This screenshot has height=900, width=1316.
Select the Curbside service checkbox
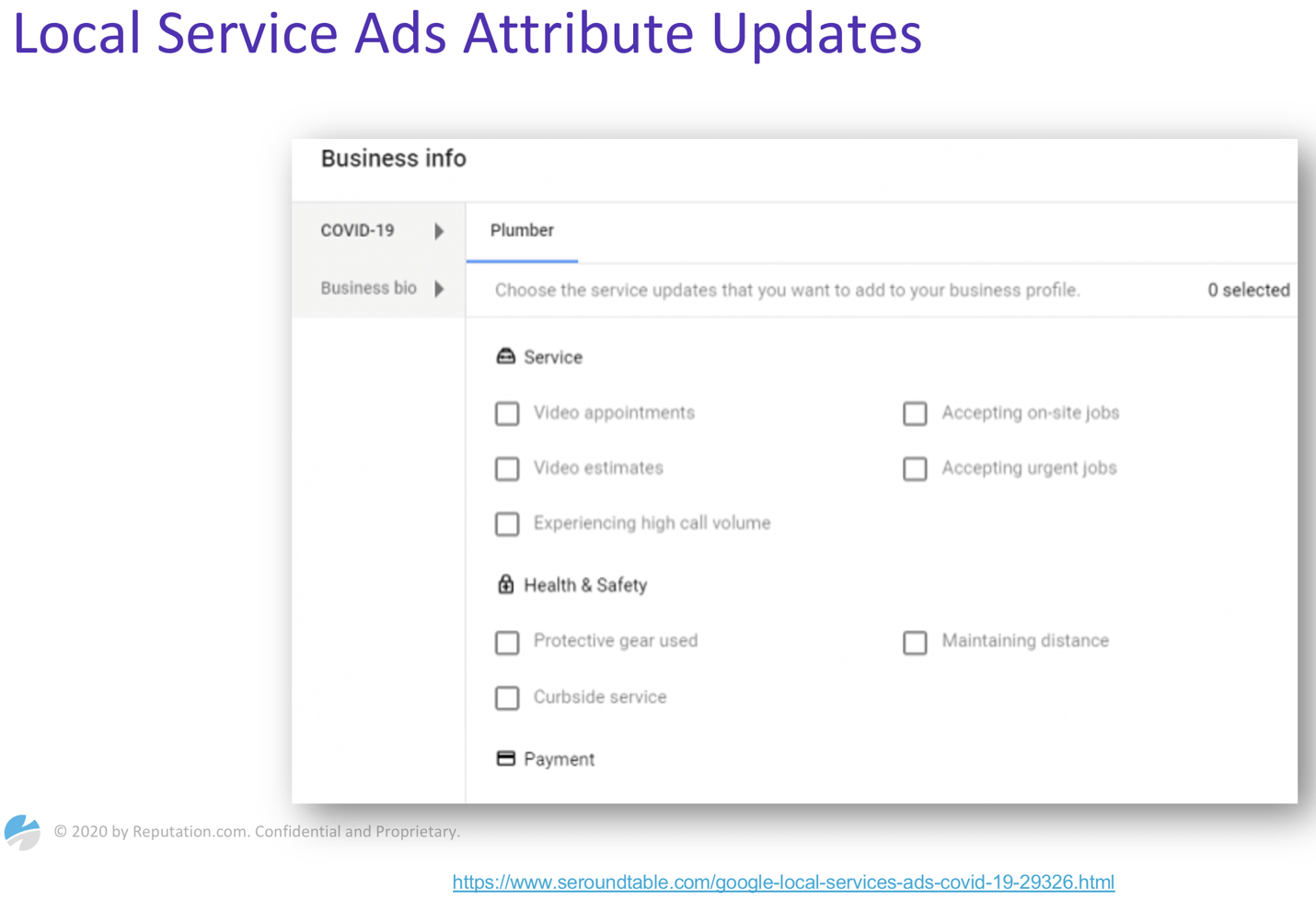(x=507, y=698)
